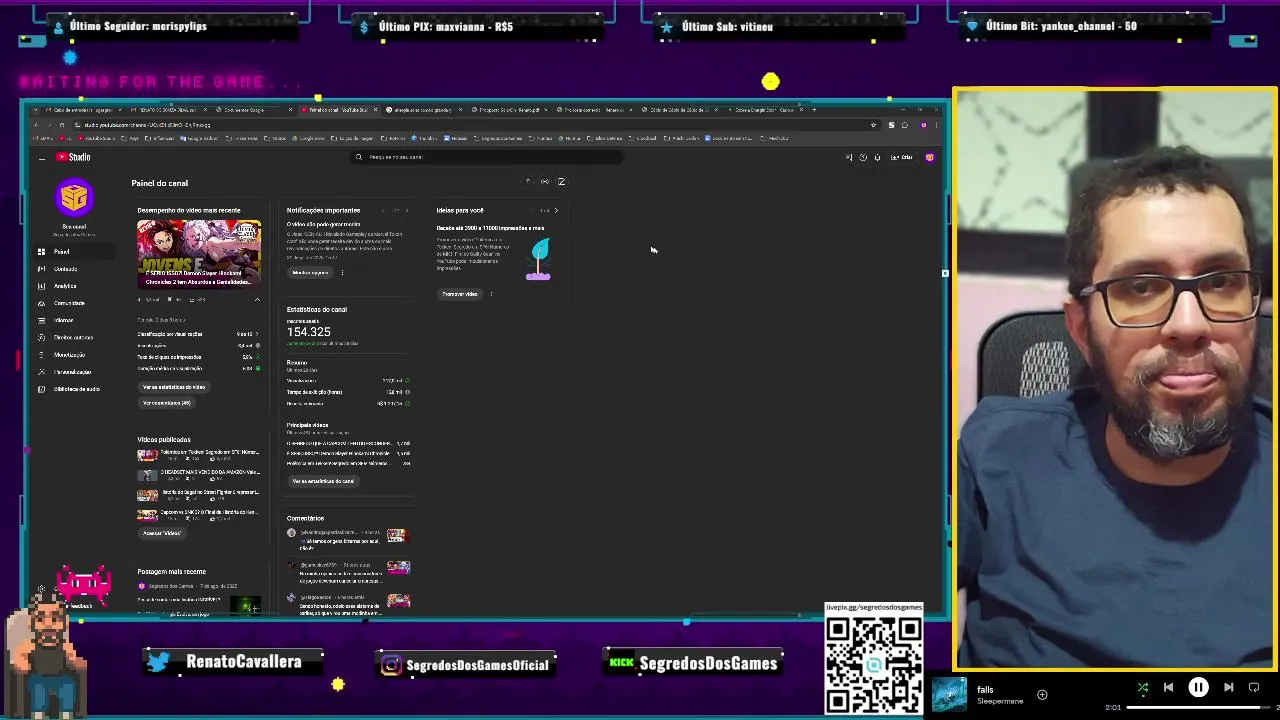1280x720 pixels.
Task: Click the go live icon on dashboard
Action: click(x=544, y=182)
